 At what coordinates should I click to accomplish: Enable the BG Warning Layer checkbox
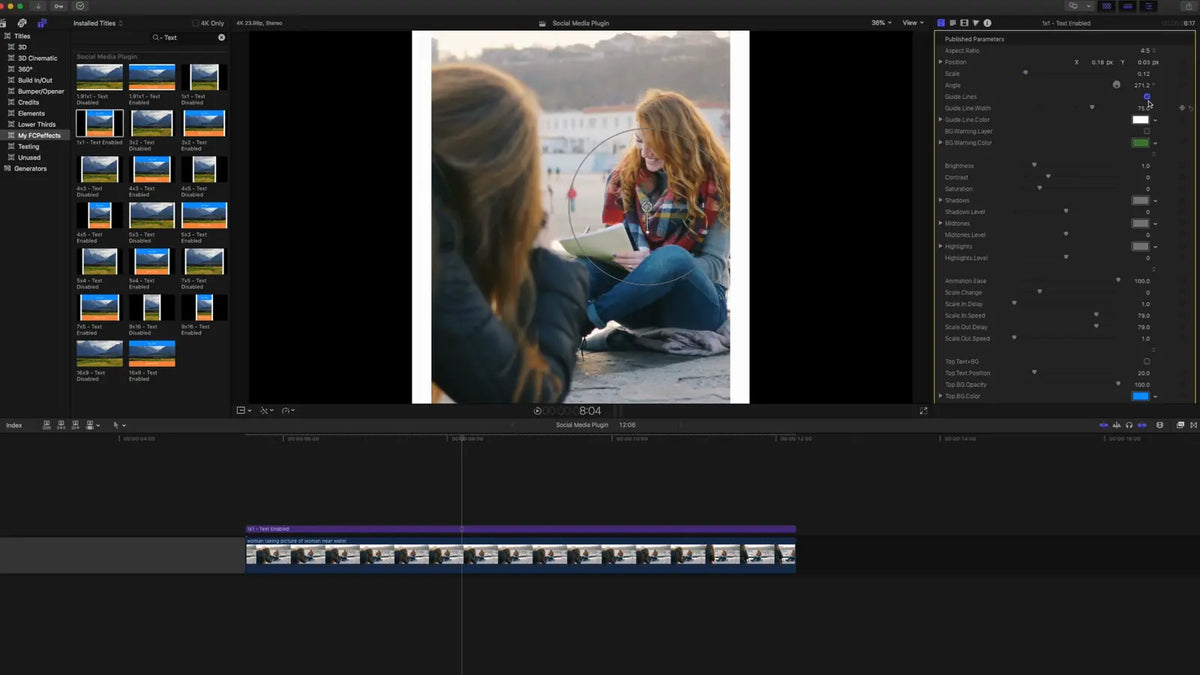pos(1147,131)
